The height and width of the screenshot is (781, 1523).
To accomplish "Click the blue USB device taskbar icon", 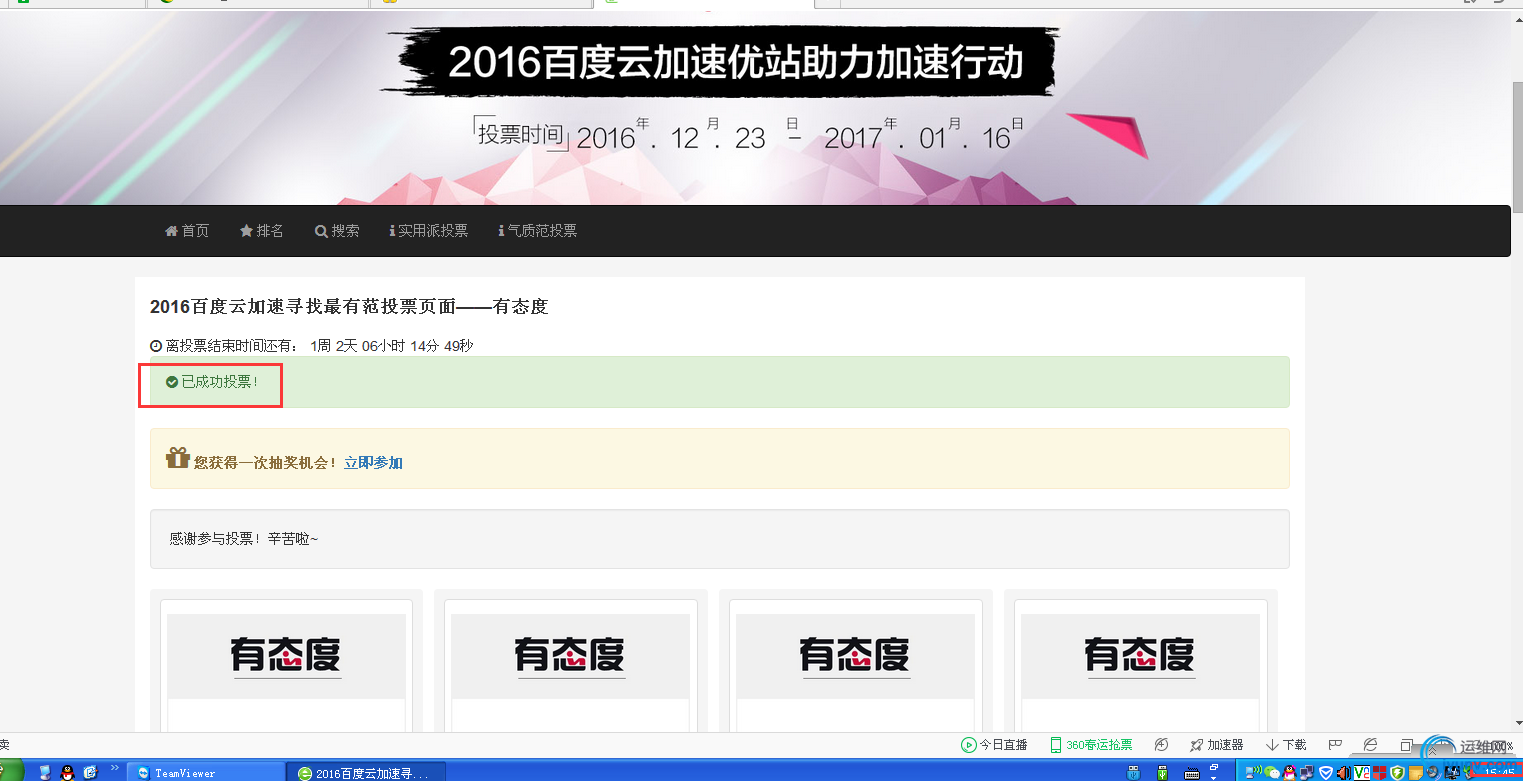I will (x=1133, y=773).
